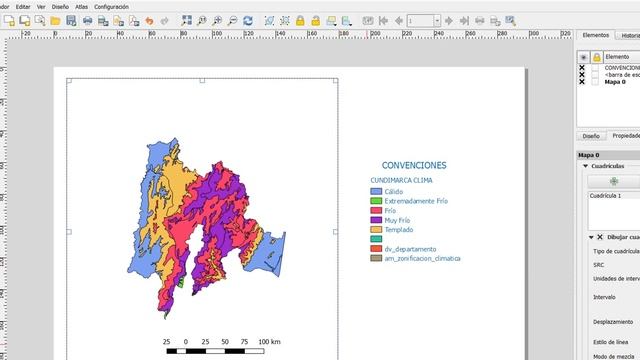Click the atlas page number field
The image size is (640, 360).
coord(420,20)
